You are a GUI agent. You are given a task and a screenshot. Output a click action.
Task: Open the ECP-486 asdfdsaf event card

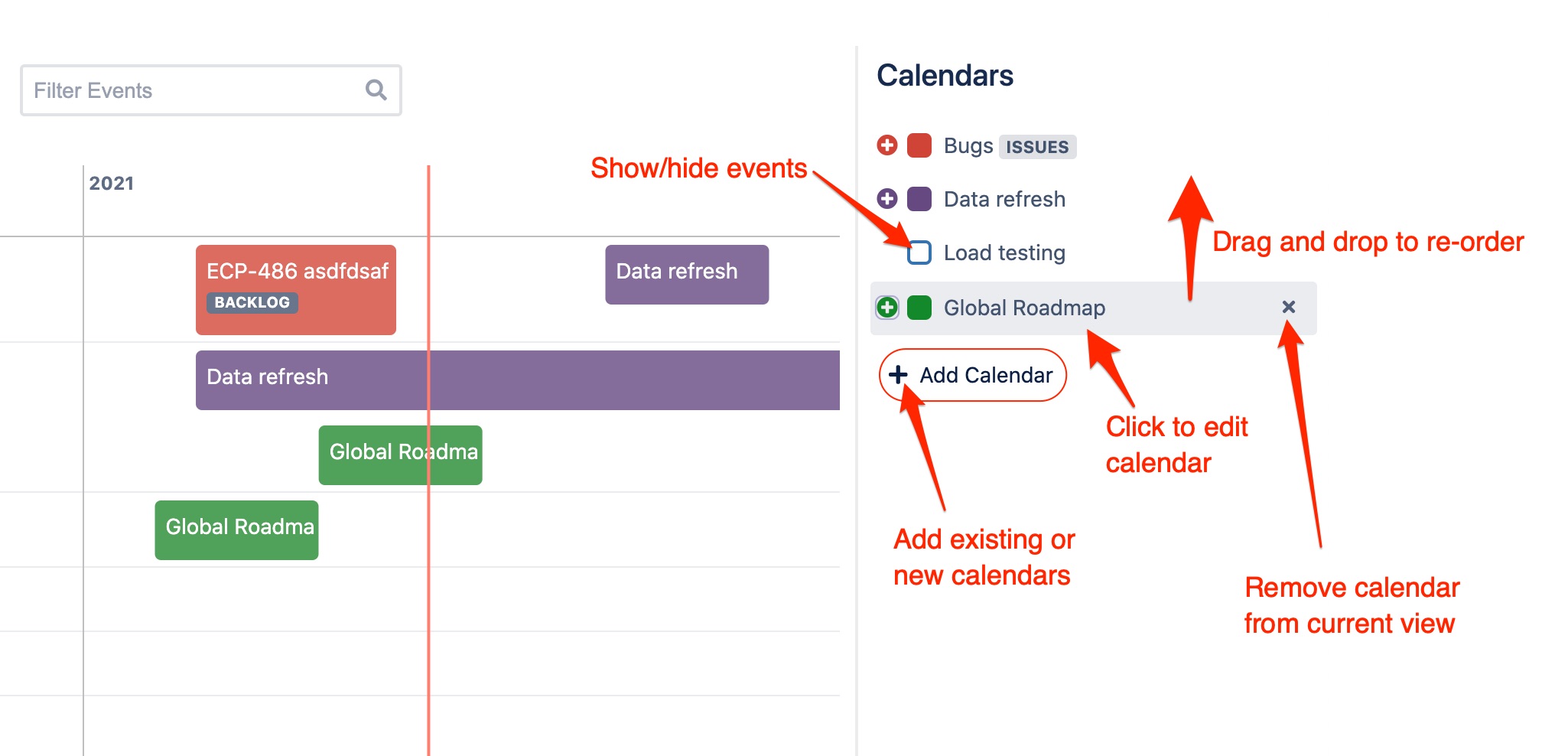[296, 290]
